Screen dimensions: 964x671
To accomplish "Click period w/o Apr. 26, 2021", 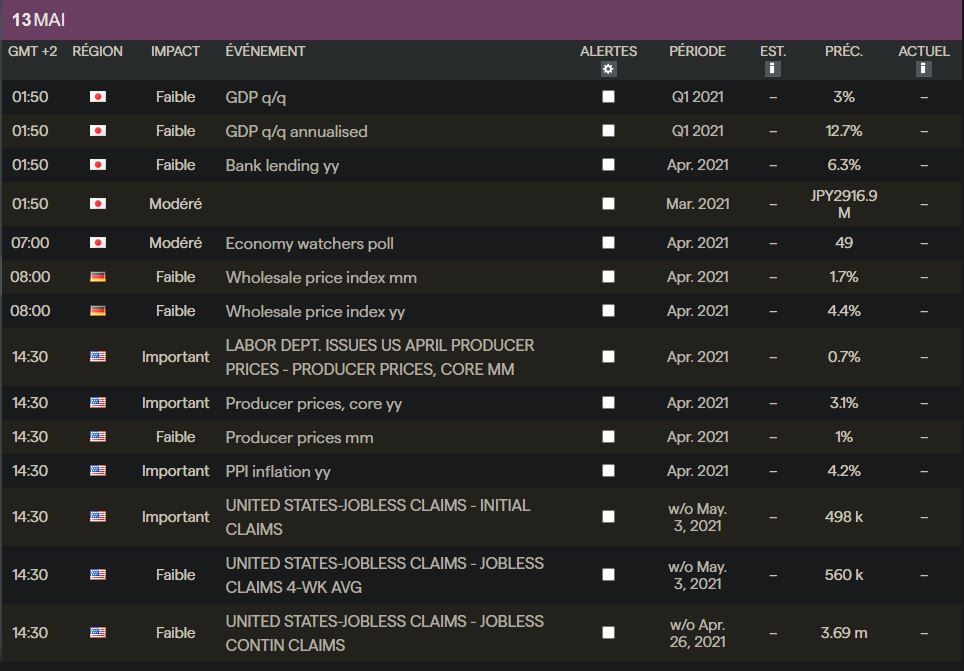I will point(697,633).
